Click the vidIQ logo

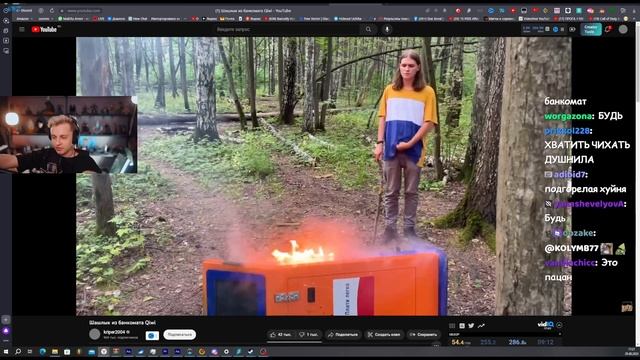point(545,325)
